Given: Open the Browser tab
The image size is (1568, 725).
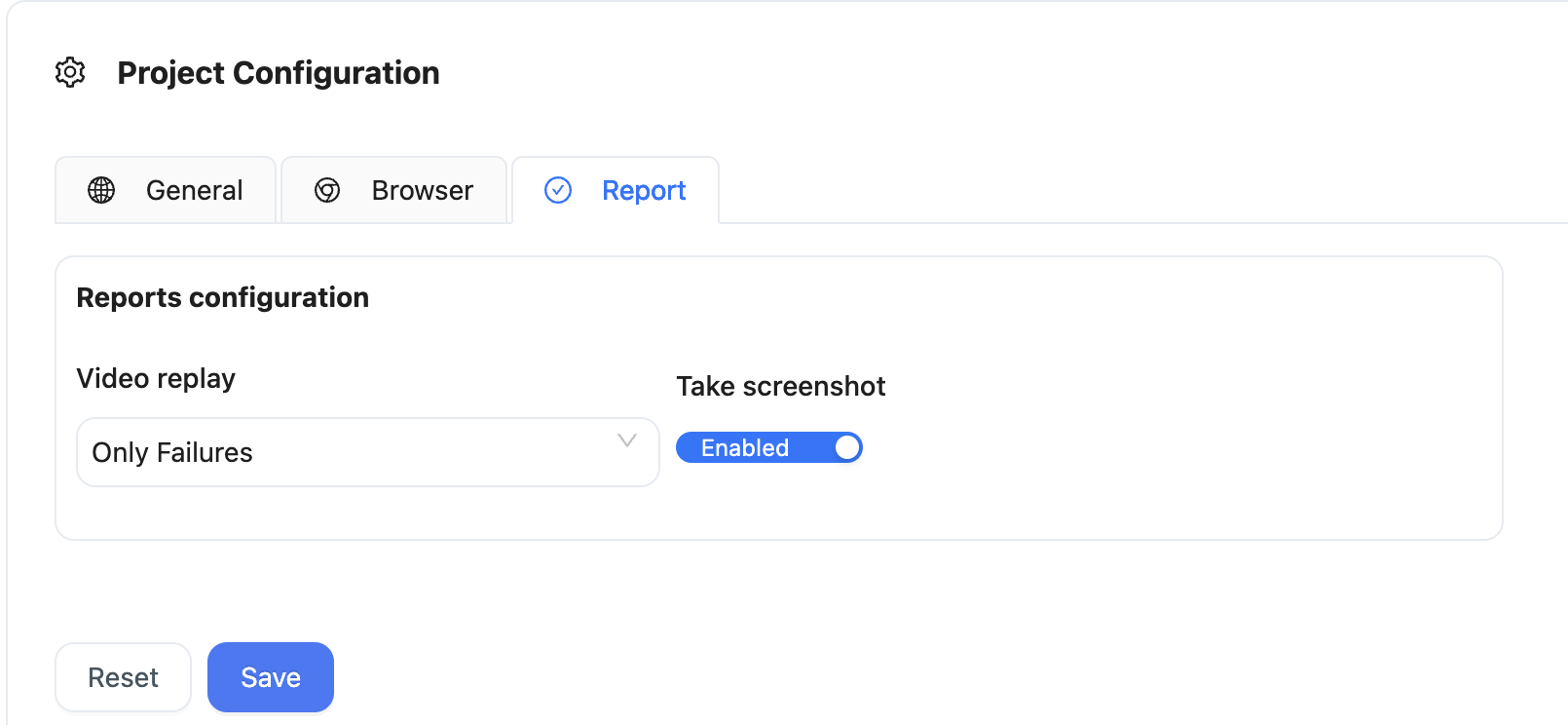Looking at the screenshot, I should [393, 190].
